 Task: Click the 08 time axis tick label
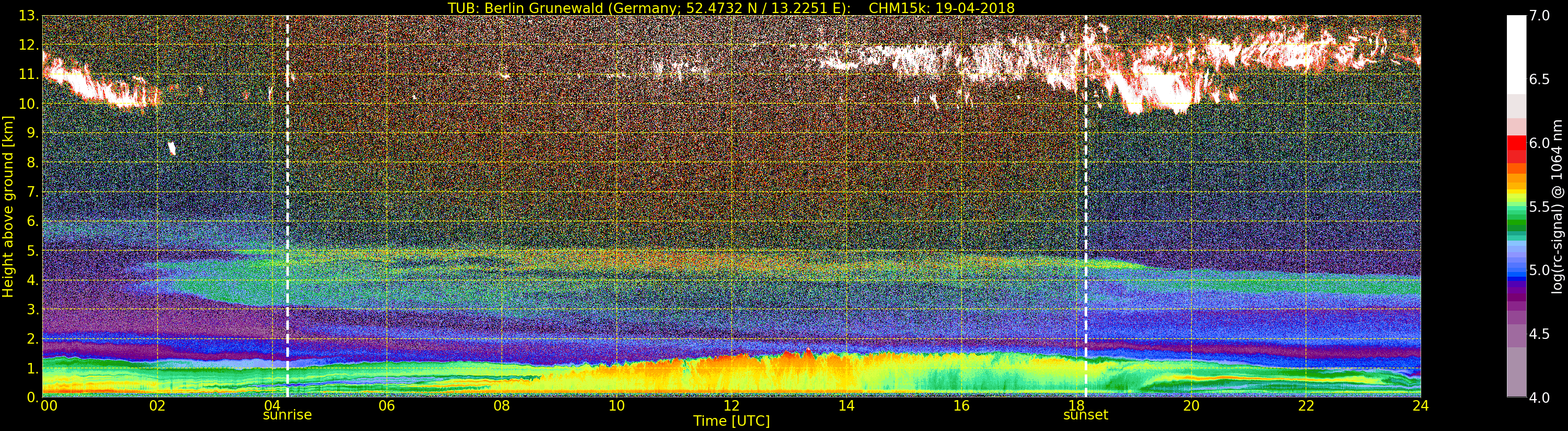tap(502, 406)
